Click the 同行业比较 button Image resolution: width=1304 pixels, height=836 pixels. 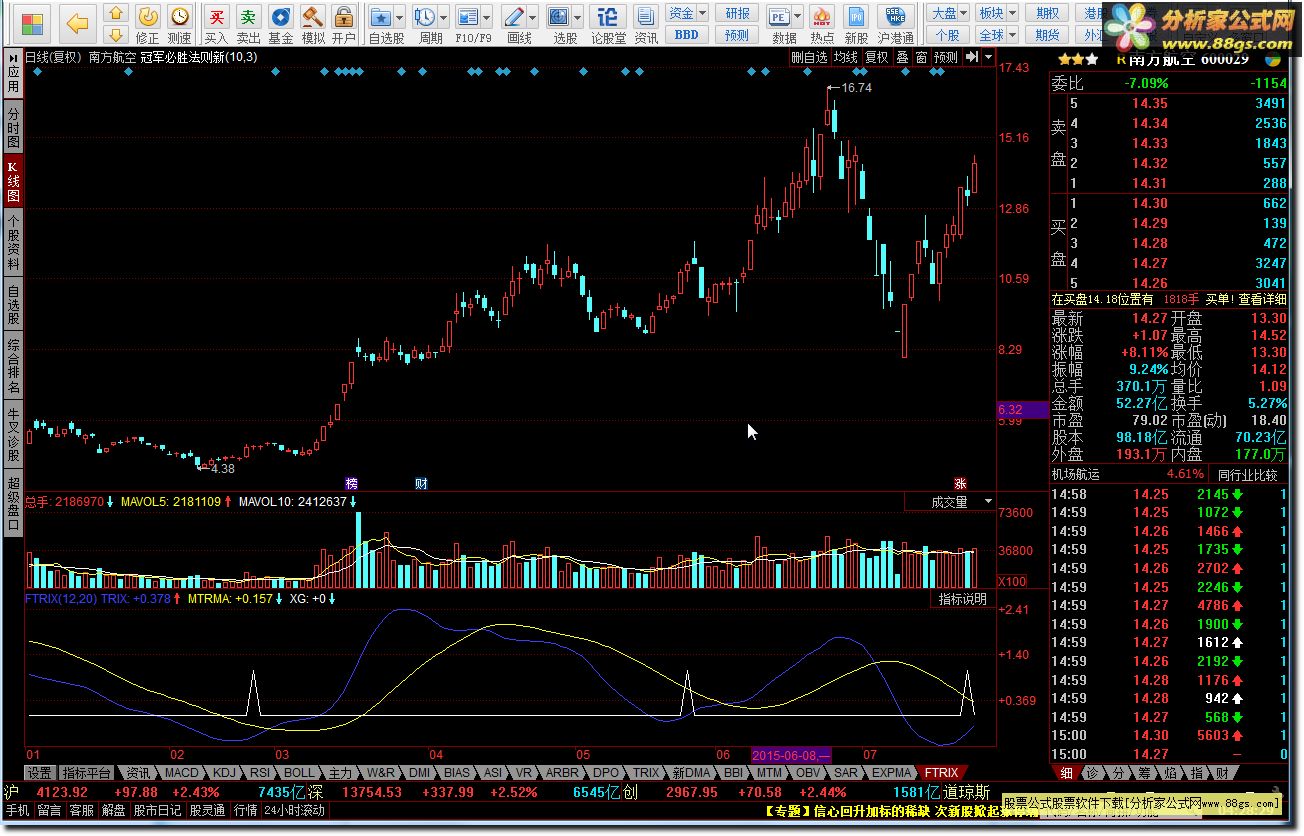coord(1249,474)
